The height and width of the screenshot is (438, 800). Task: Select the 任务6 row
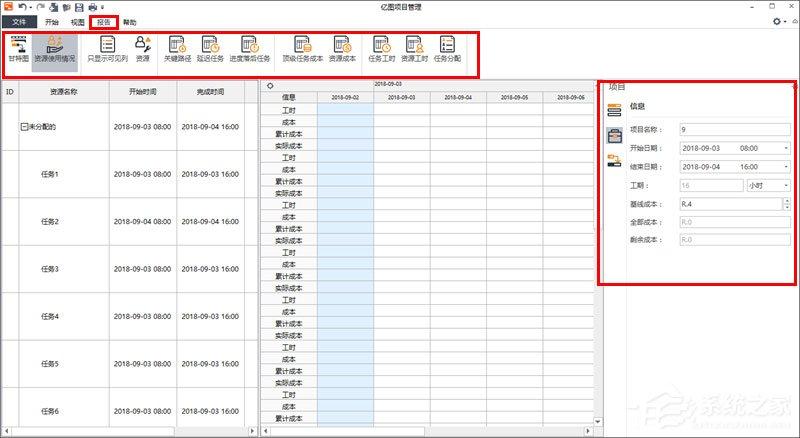click(130, 408)
